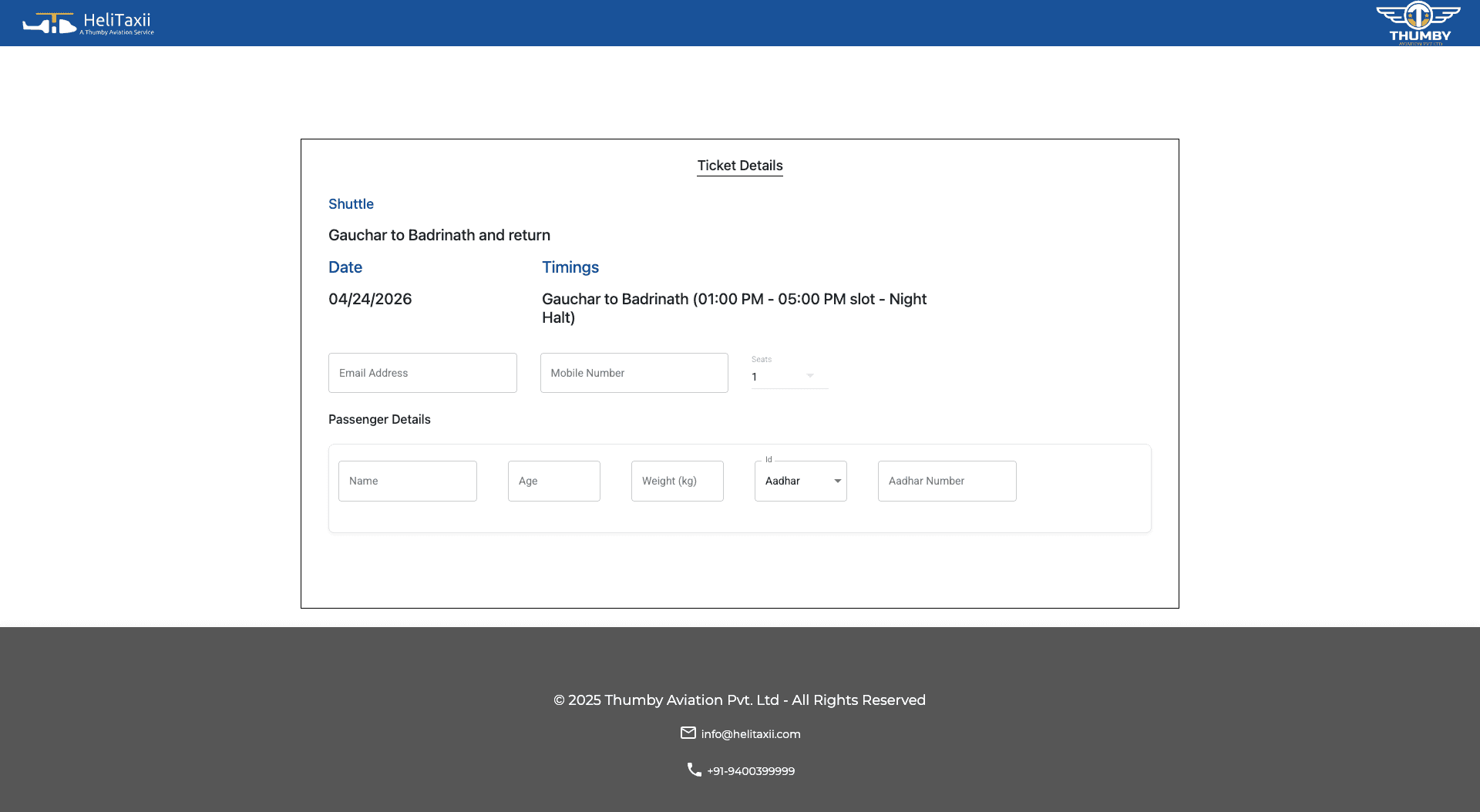Select the Ticket Details heading
The width and height of the screenshot is (1480, 812).
(x=739, y=166)
